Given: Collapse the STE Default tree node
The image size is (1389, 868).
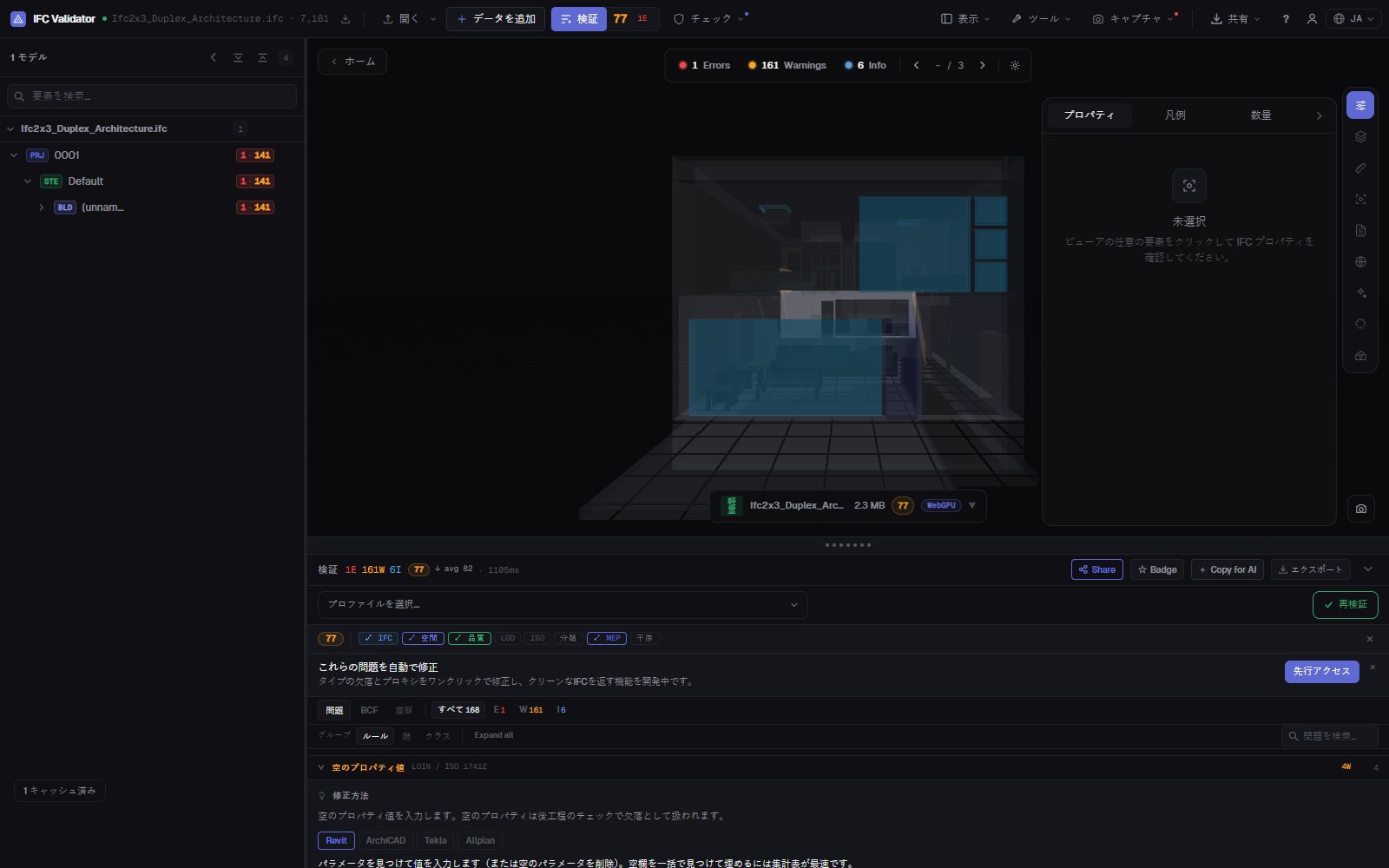Looking at the screenshot, I should pyautogui.click(x=28, y=181).
